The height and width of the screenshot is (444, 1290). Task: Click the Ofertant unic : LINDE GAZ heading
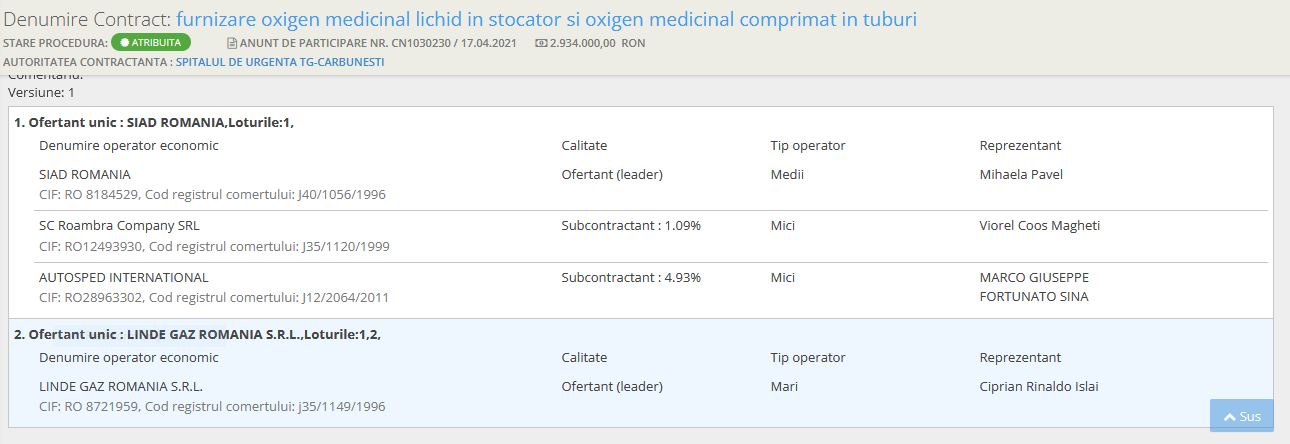197,334
